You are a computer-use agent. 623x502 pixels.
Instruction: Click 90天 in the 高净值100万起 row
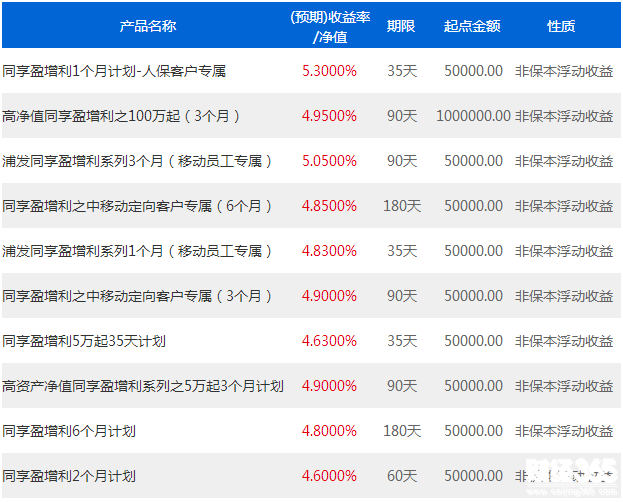pos(402,116)
